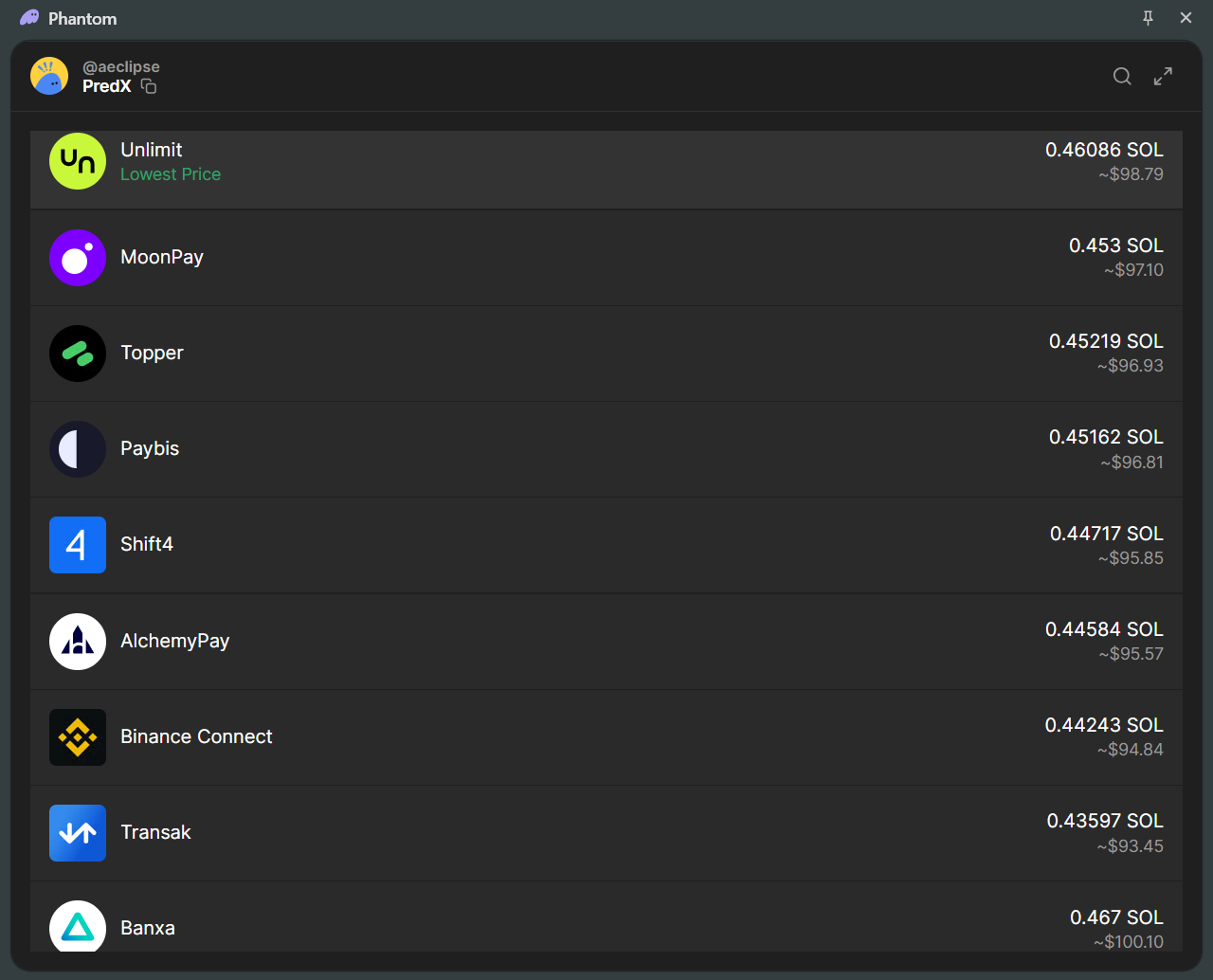This screenshot has height=980, width=1213.
Task: Click the Banxa triangle logo
Action: (x=78, y=927)
